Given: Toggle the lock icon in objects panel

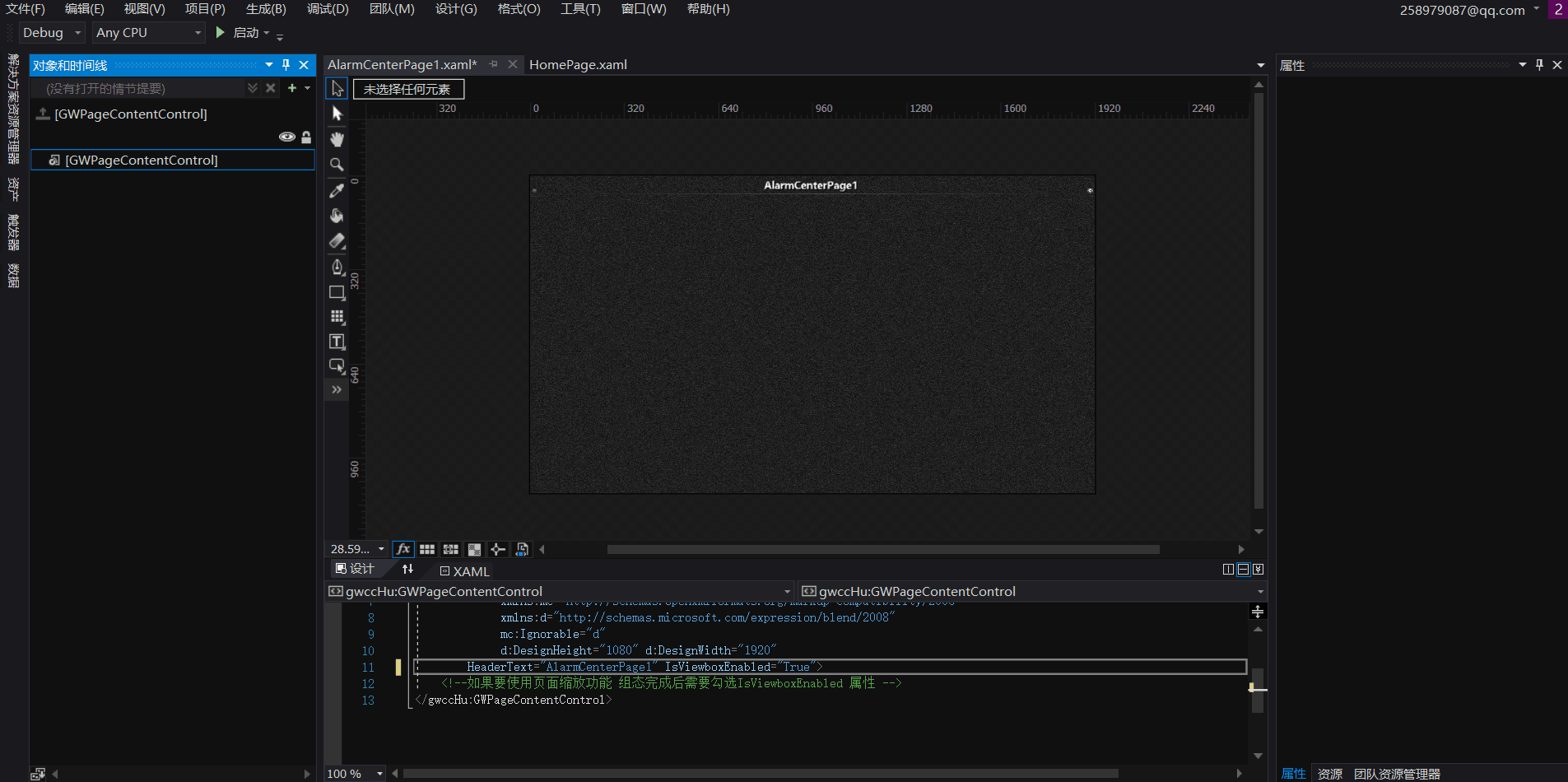Looking at the screenshot, I should pyautogui.click(x=306, y=137).
